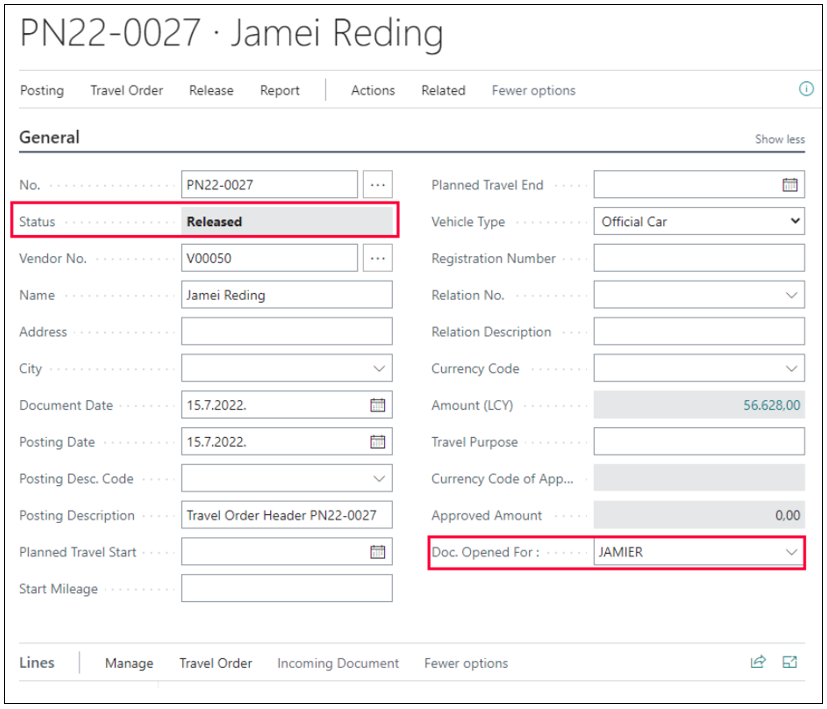Expand Lines section with maximize icon
This screenshot has height=709, width=827.
pyautogui.click(x=790, y=662)
